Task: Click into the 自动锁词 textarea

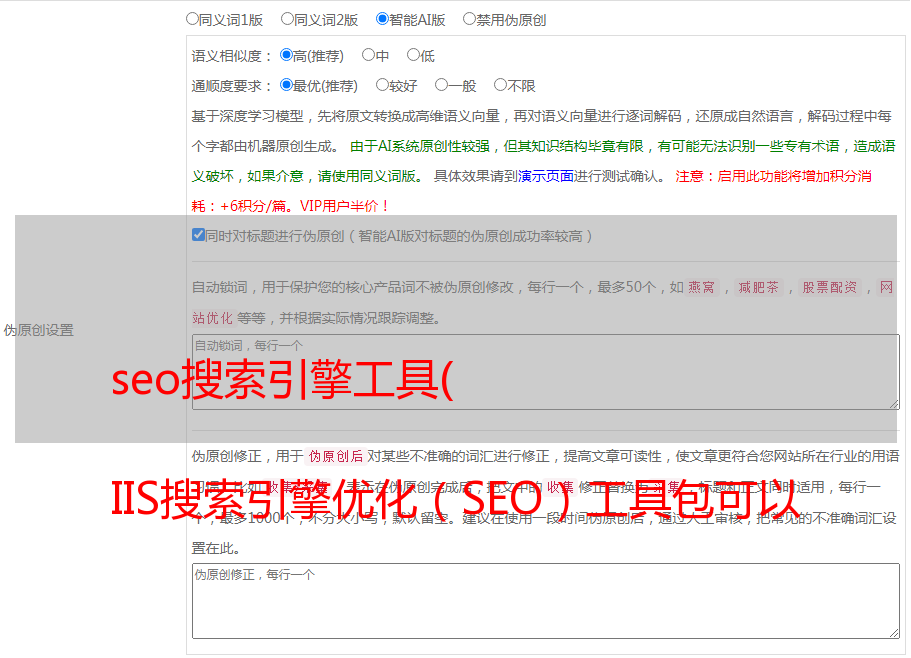Action: click(546, 372)
